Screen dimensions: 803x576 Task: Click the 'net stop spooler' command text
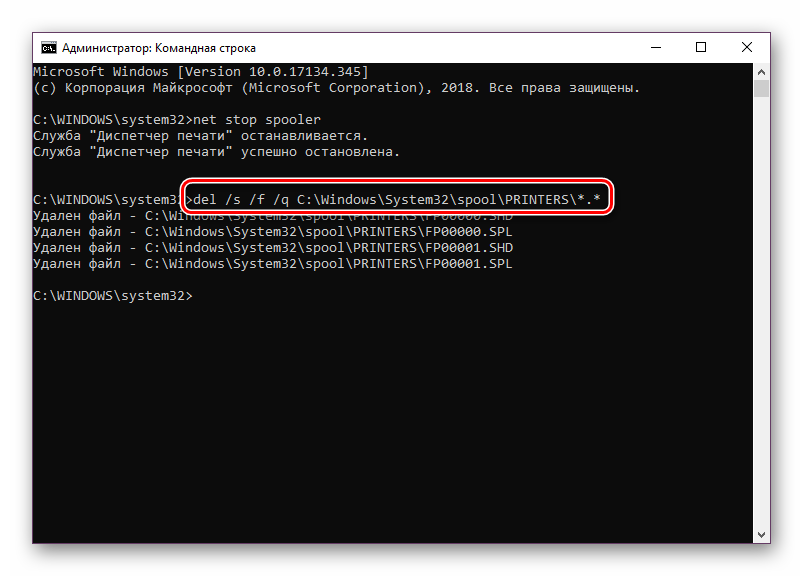click(x=257, y=120)
